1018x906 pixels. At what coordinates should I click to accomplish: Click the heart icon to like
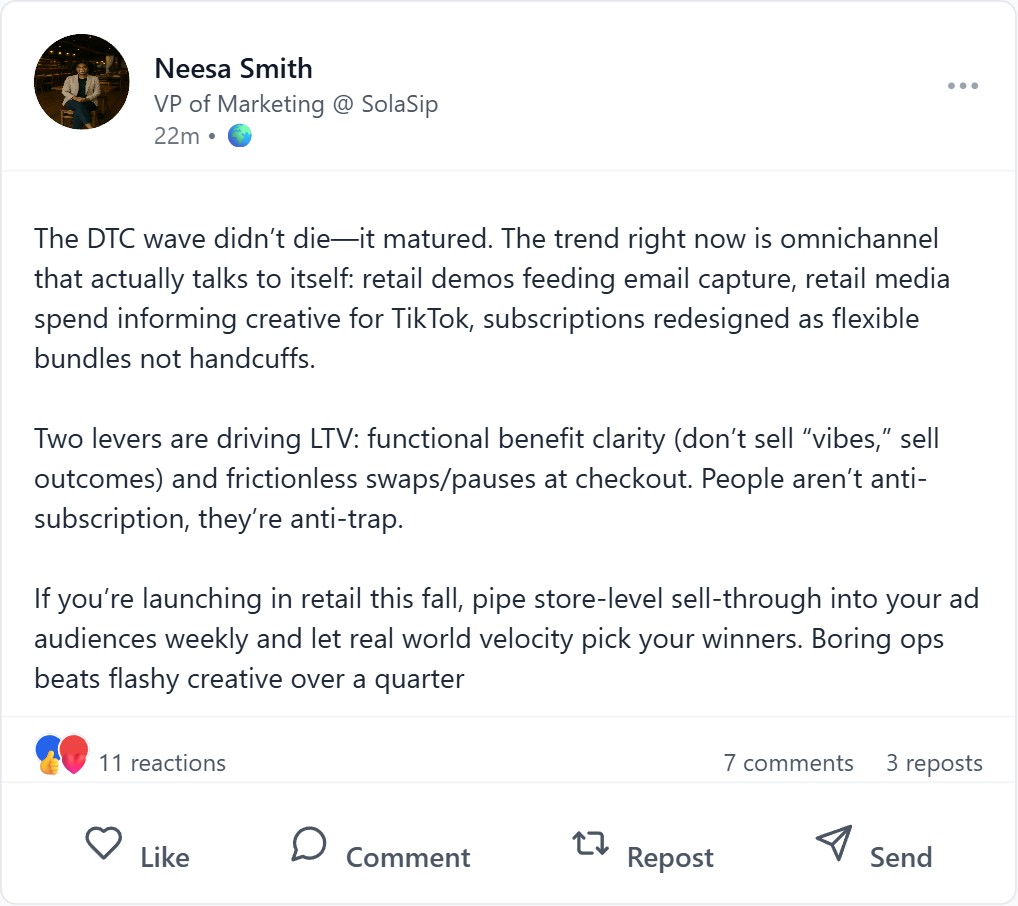point(103,843)
